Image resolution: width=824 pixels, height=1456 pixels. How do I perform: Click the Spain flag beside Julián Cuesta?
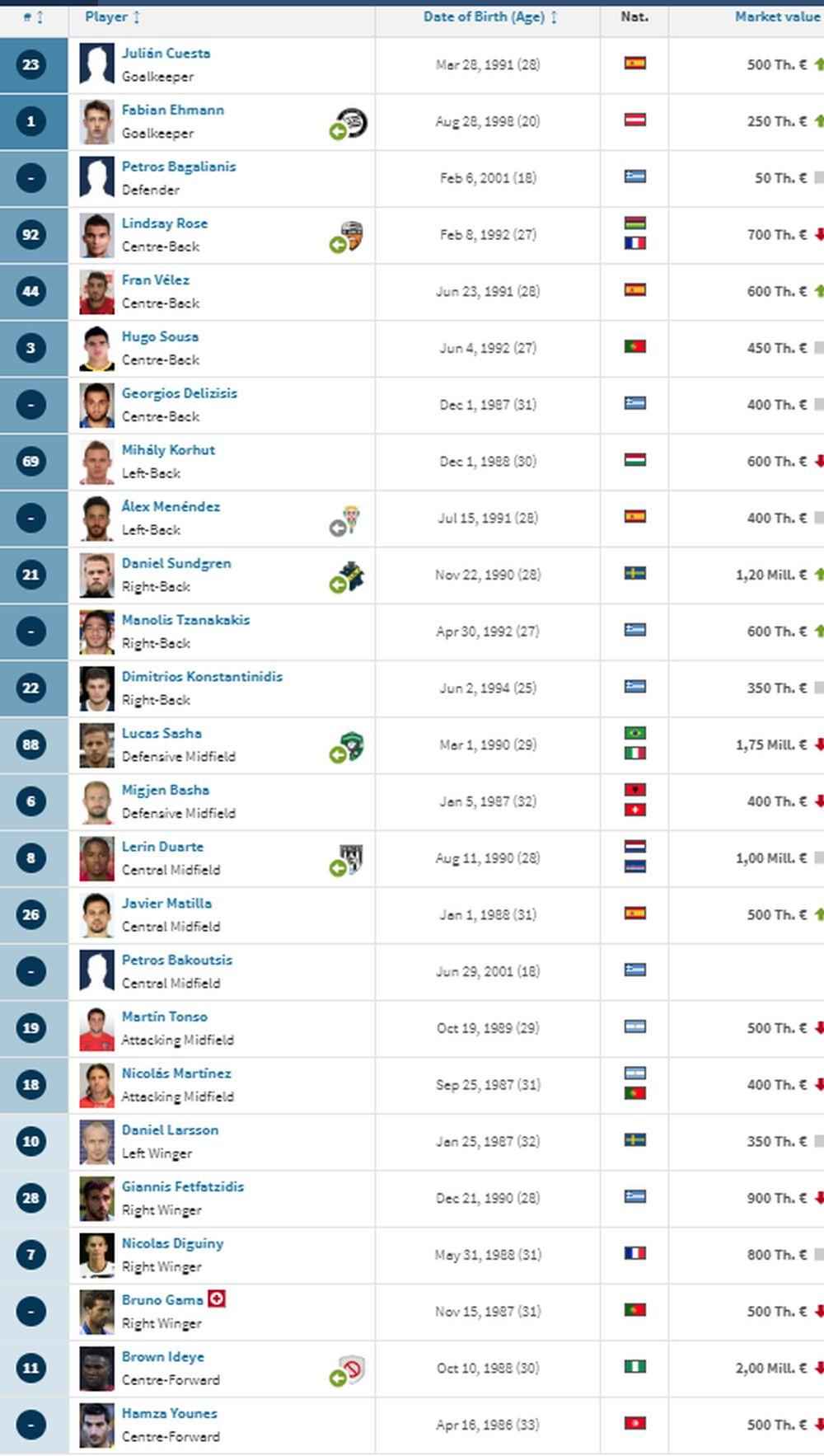(x=634, y=63)
